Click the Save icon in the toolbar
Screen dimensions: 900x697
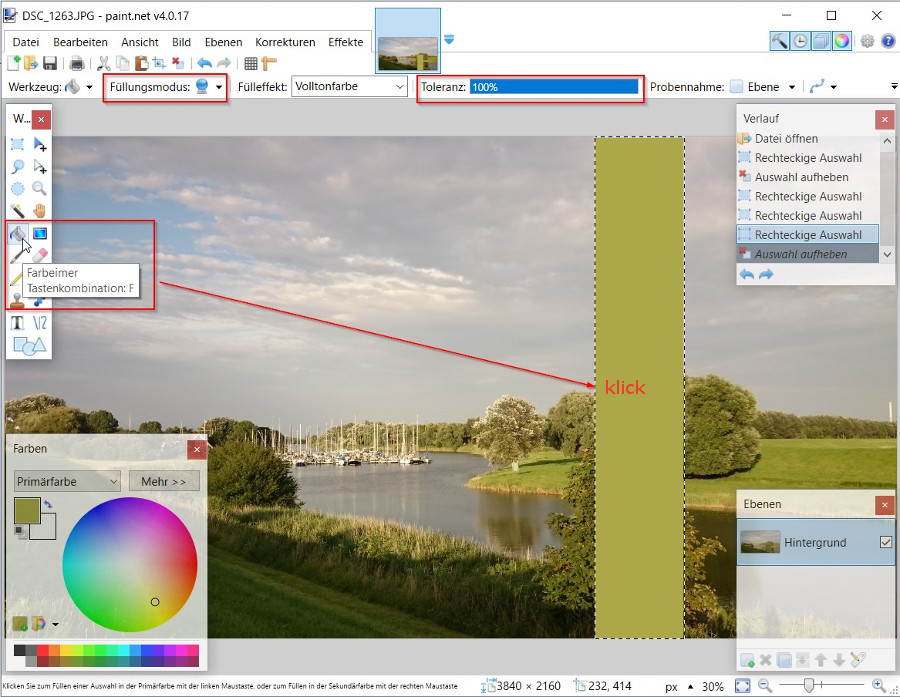tap(50, 64)
